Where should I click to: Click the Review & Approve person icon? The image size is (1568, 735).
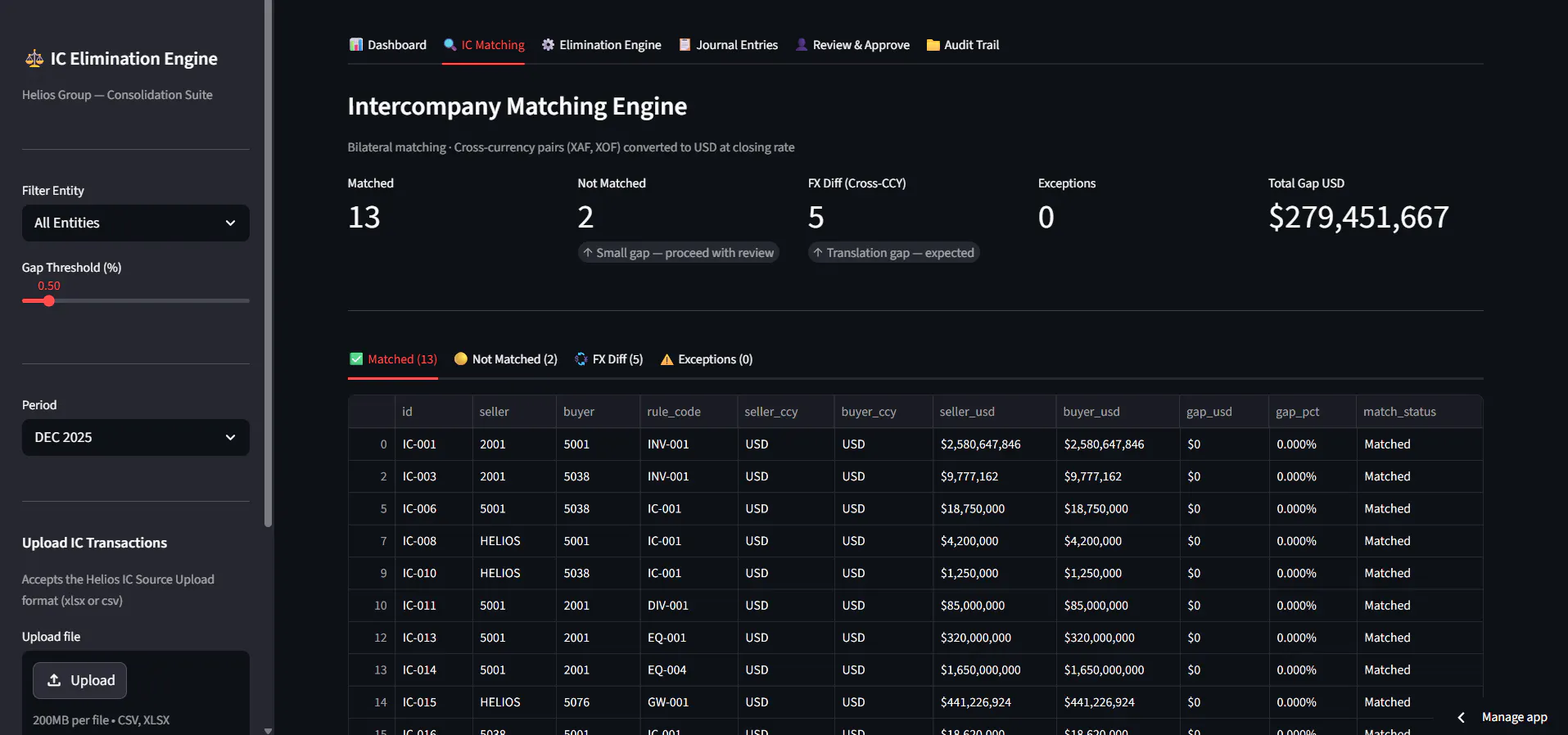[x=802, y=44]
